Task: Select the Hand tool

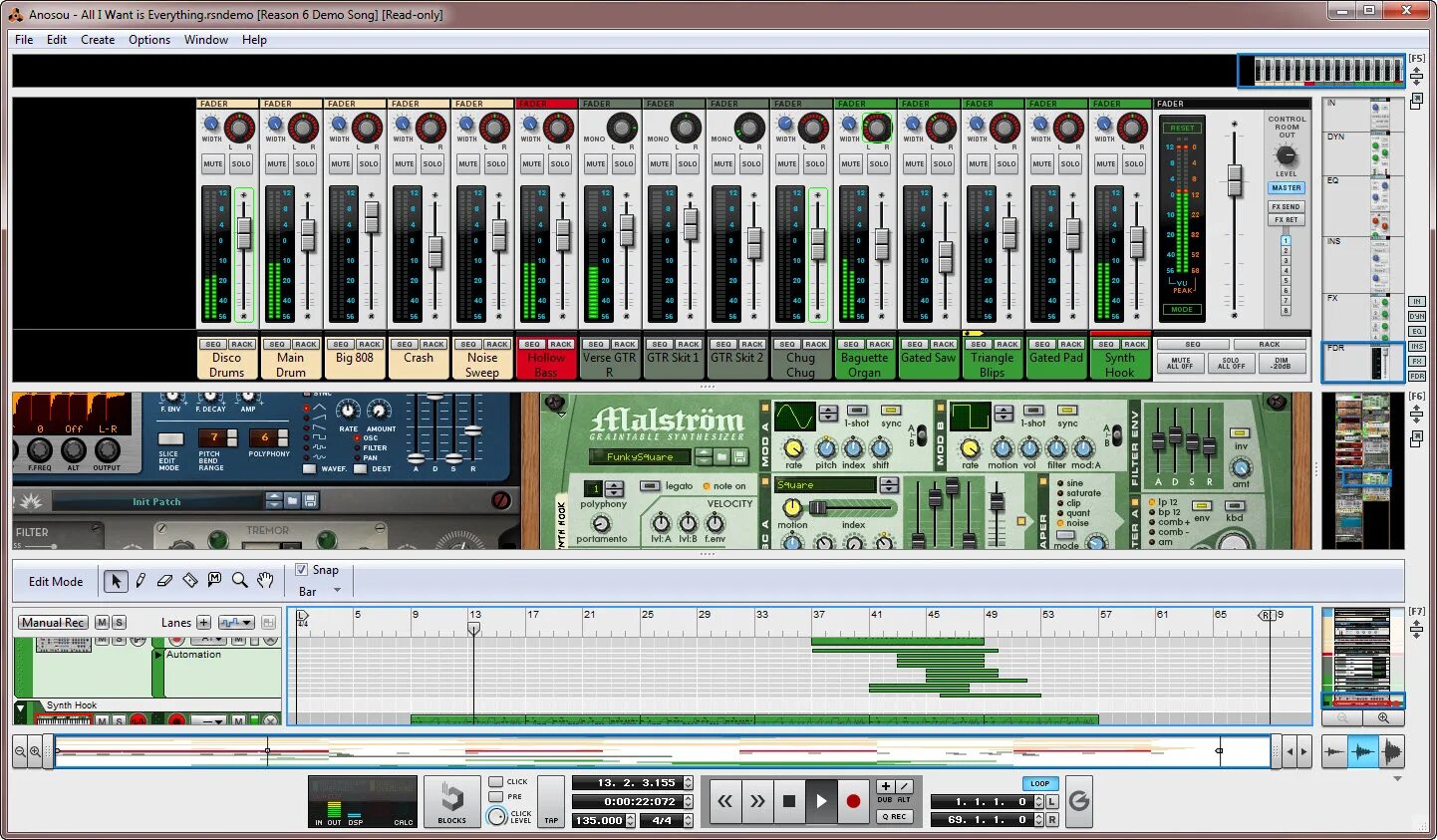Action: point(265,580)
